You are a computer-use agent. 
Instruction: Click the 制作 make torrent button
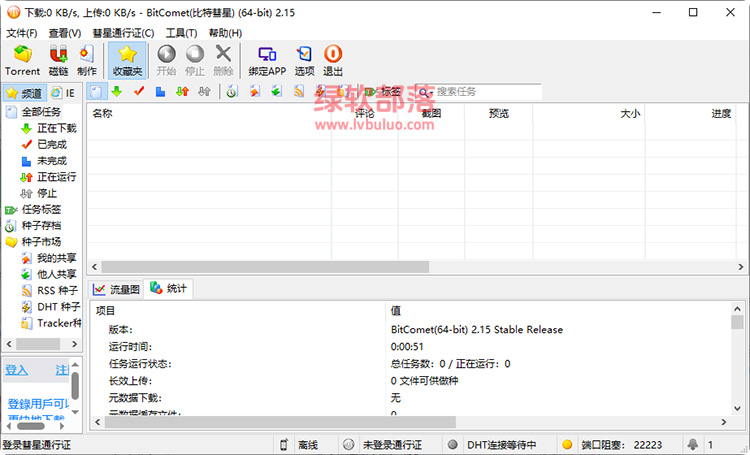pos(87,60)
